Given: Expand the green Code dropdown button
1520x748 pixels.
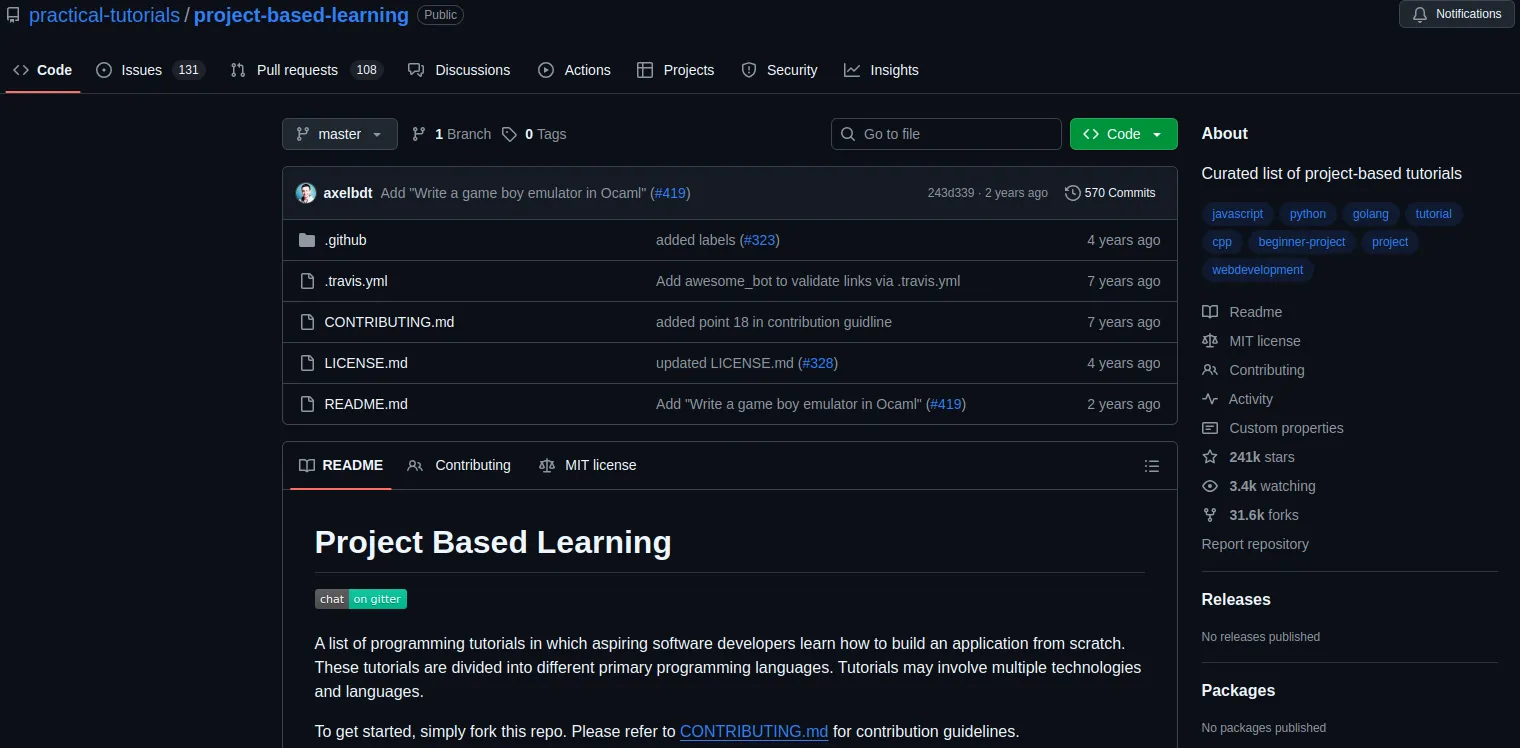Looking at the screenshot, I should point(1124,134).
